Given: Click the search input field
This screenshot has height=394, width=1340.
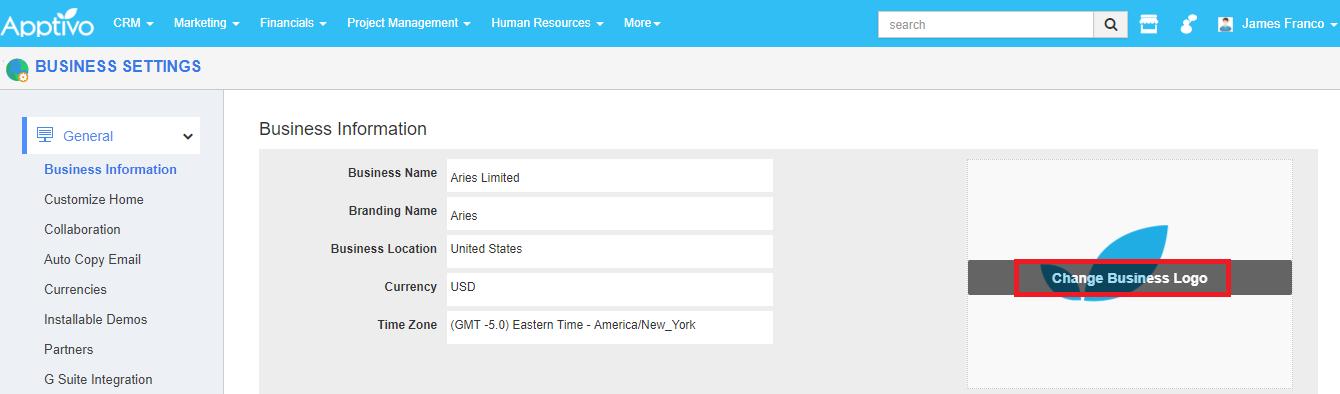Looking at the screenshot, I should [985, 24].
